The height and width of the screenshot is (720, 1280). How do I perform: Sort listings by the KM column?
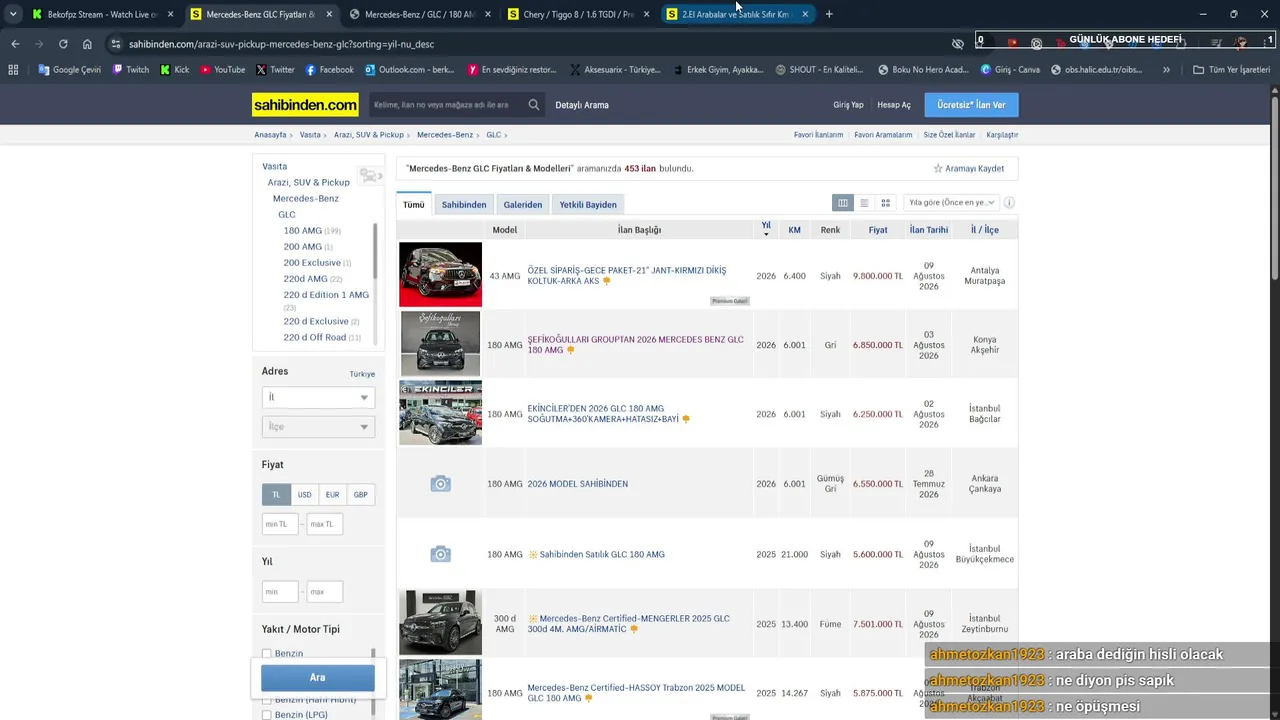coord(794,230)
